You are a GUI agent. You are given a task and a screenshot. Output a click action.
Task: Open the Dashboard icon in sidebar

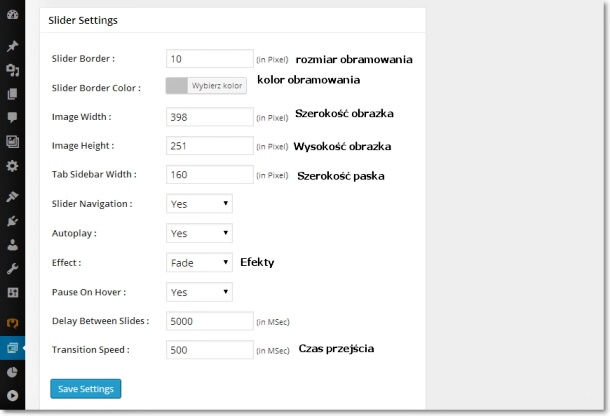tap(12, 15)
